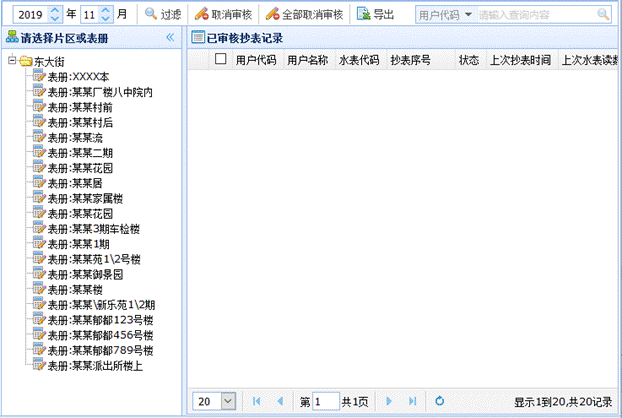Click the book icon beside 表册:某某派出所楼上
Image resolution: width=622 pixels, height=418 pixels.
coord(39,364)
